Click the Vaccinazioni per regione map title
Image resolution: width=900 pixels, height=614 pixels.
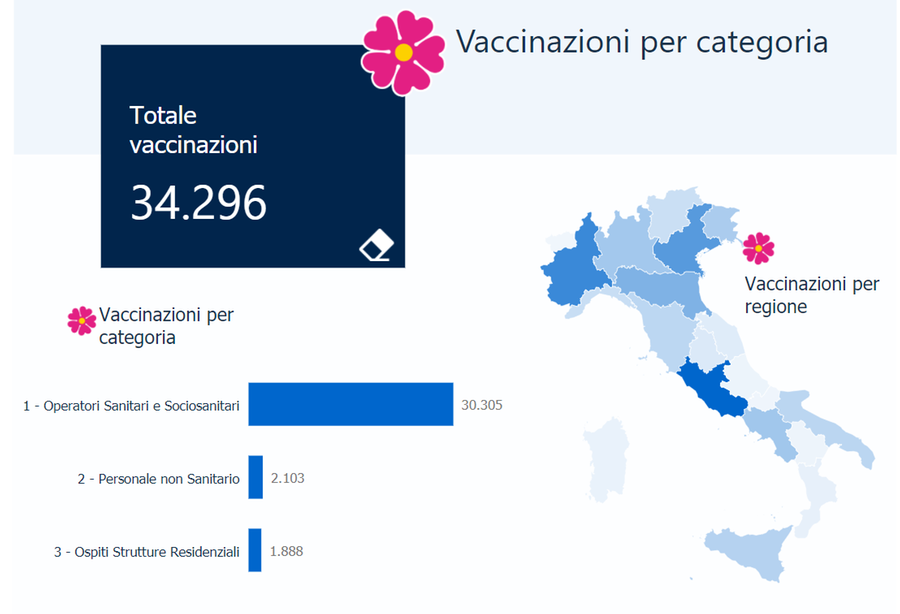(812, 295)
